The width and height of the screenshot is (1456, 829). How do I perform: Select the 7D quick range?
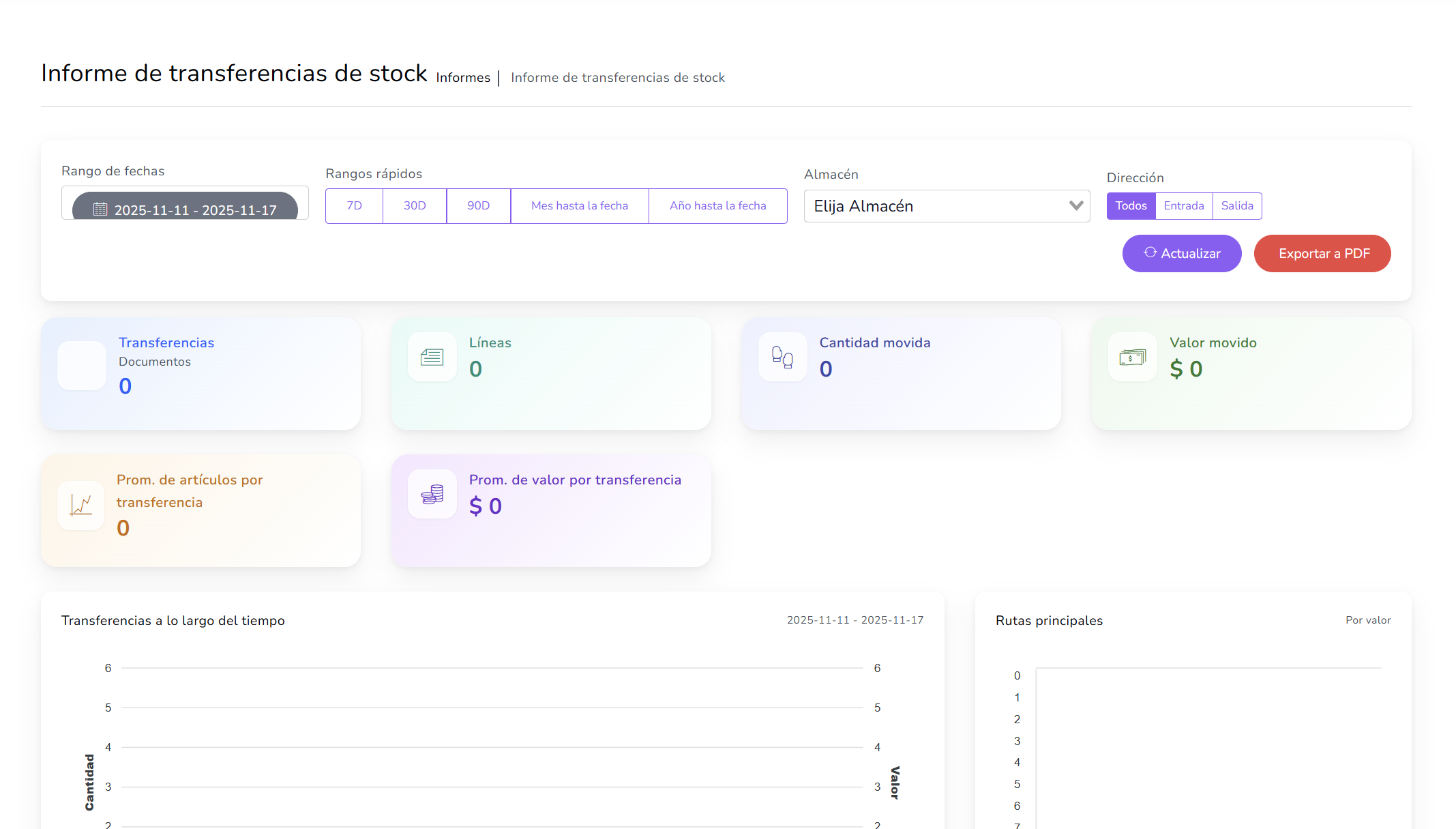[x=354, y=205]
